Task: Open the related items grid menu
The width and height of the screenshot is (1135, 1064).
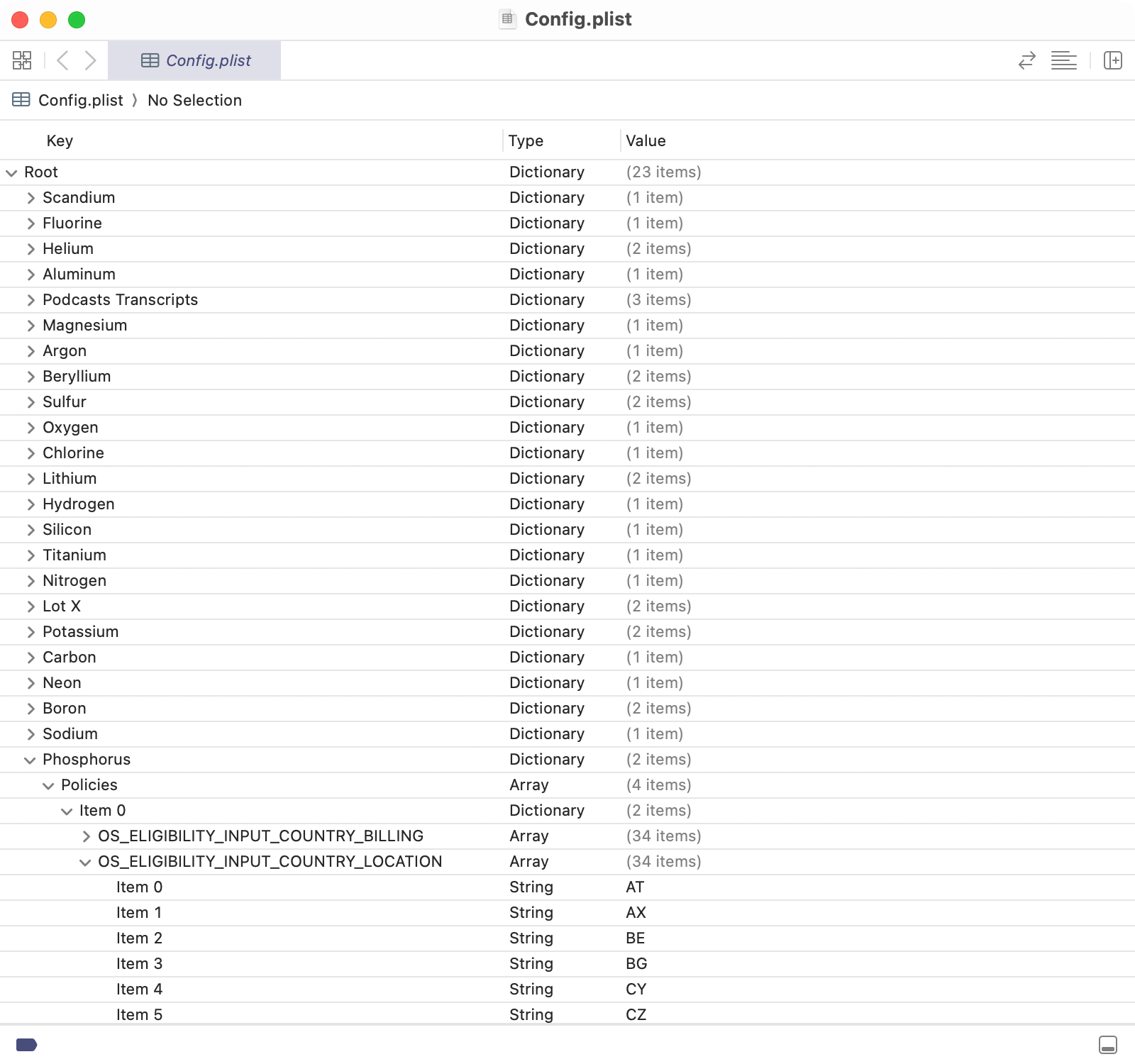Action: coord(22,60)
